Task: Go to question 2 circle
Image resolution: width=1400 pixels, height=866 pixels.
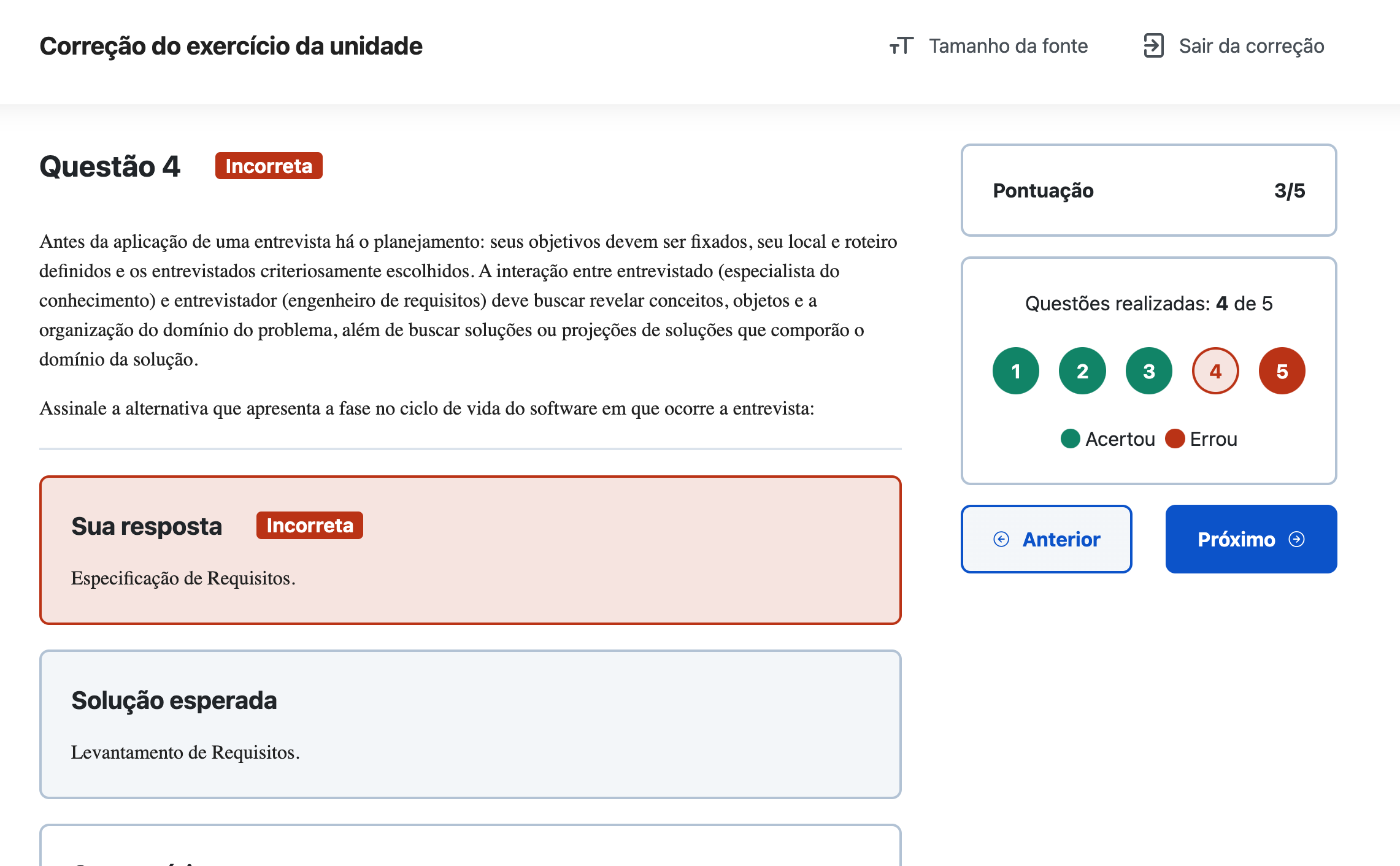Action: pyautogui.click(x=1082, y=371)
